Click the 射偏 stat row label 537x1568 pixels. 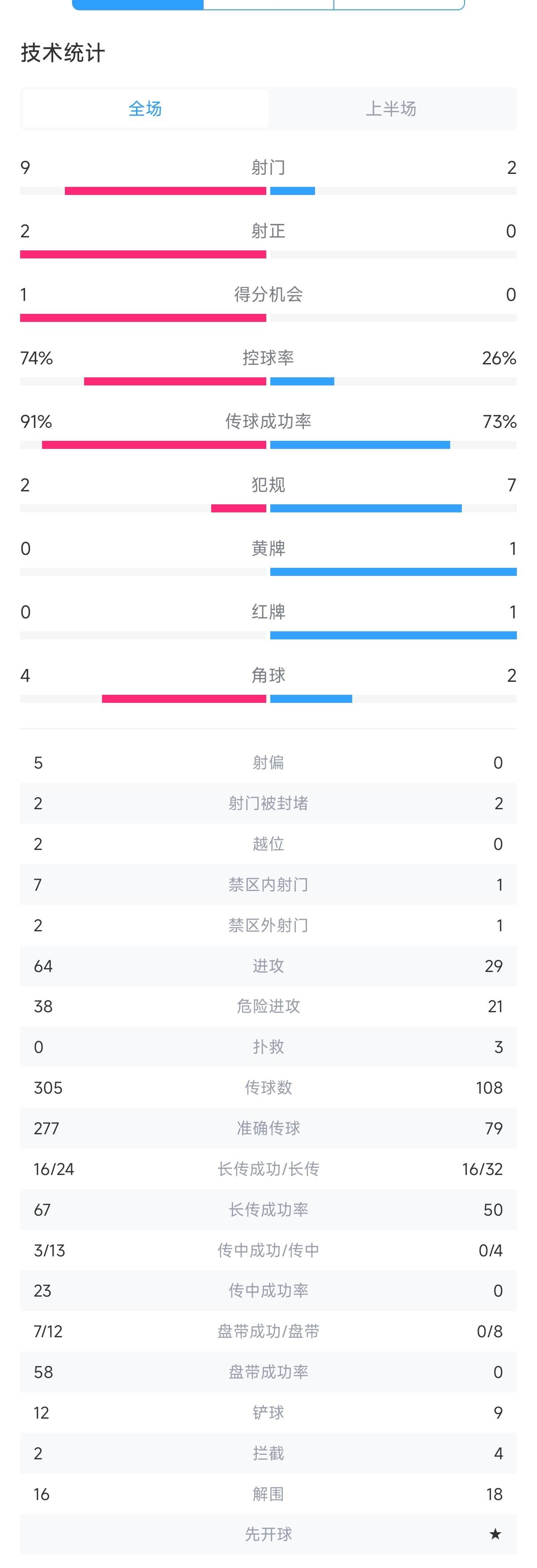268,763
